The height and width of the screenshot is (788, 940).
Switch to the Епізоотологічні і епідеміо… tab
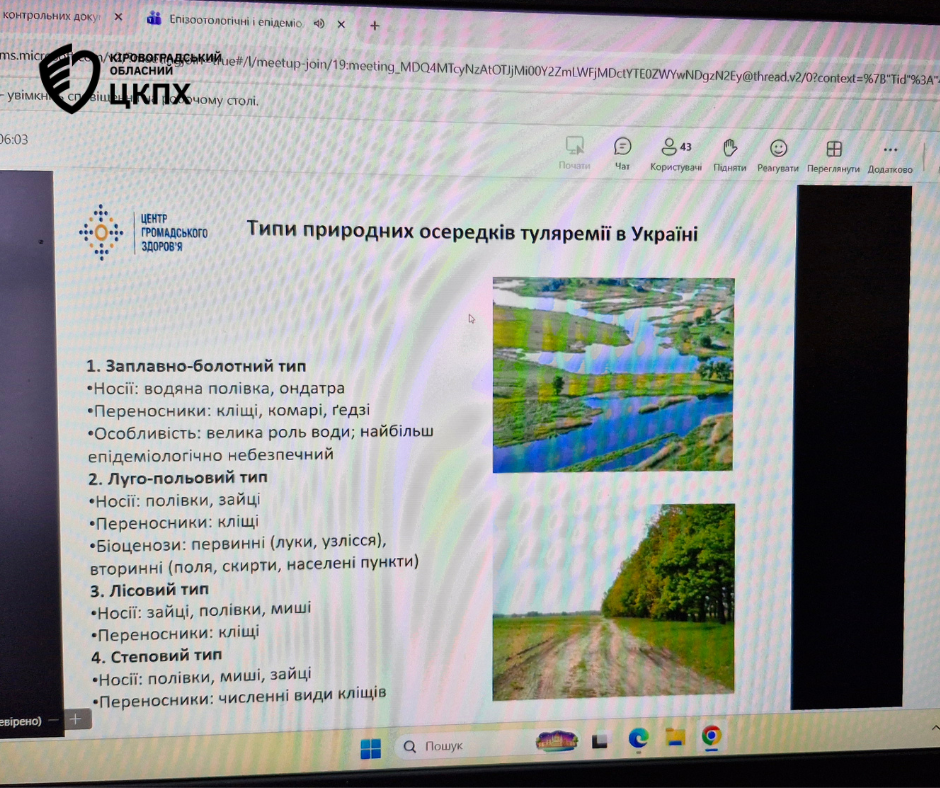[230, 20]
